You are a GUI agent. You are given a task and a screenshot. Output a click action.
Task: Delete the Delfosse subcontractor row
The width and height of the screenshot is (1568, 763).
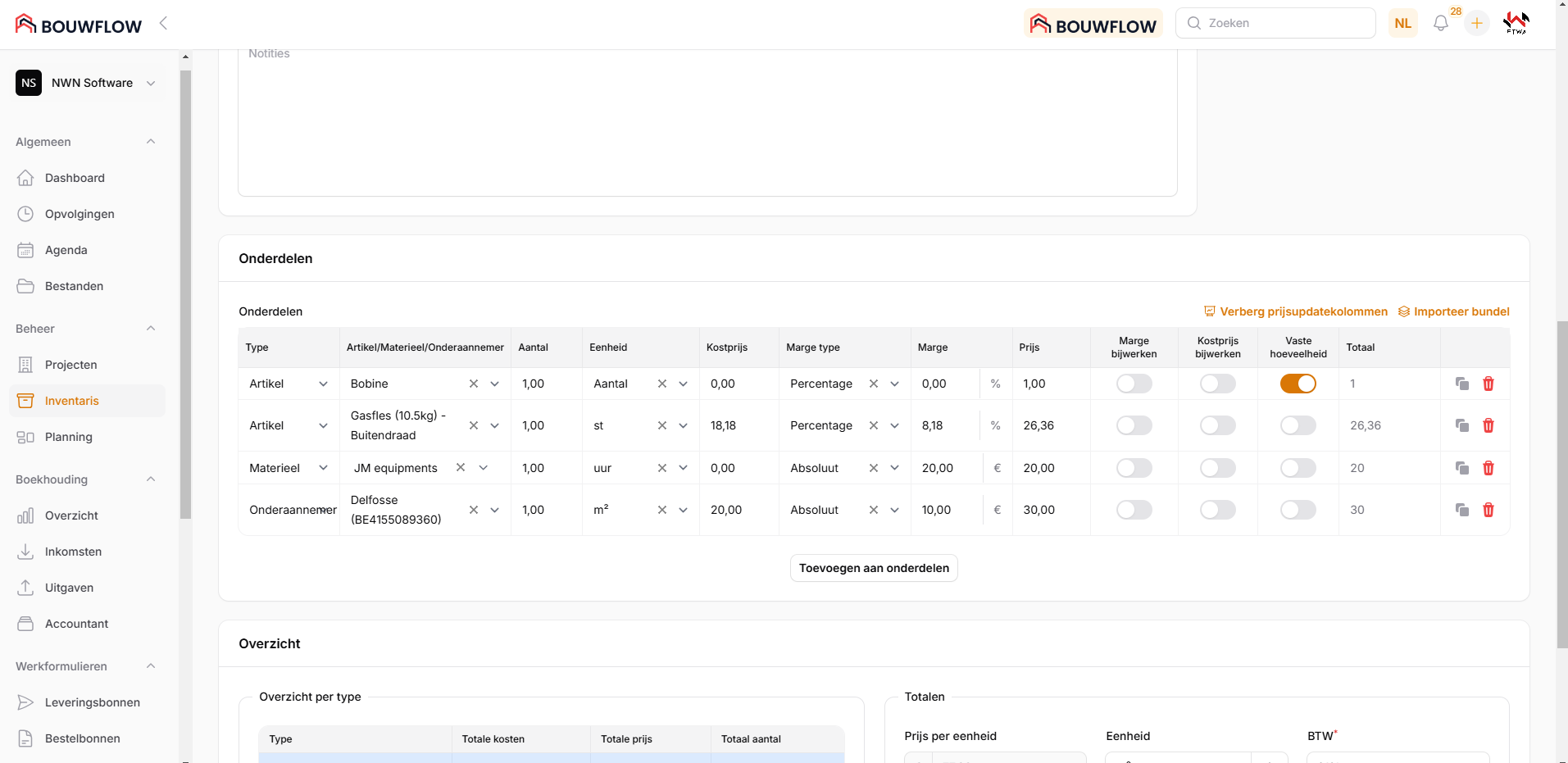coord(1488,510)
